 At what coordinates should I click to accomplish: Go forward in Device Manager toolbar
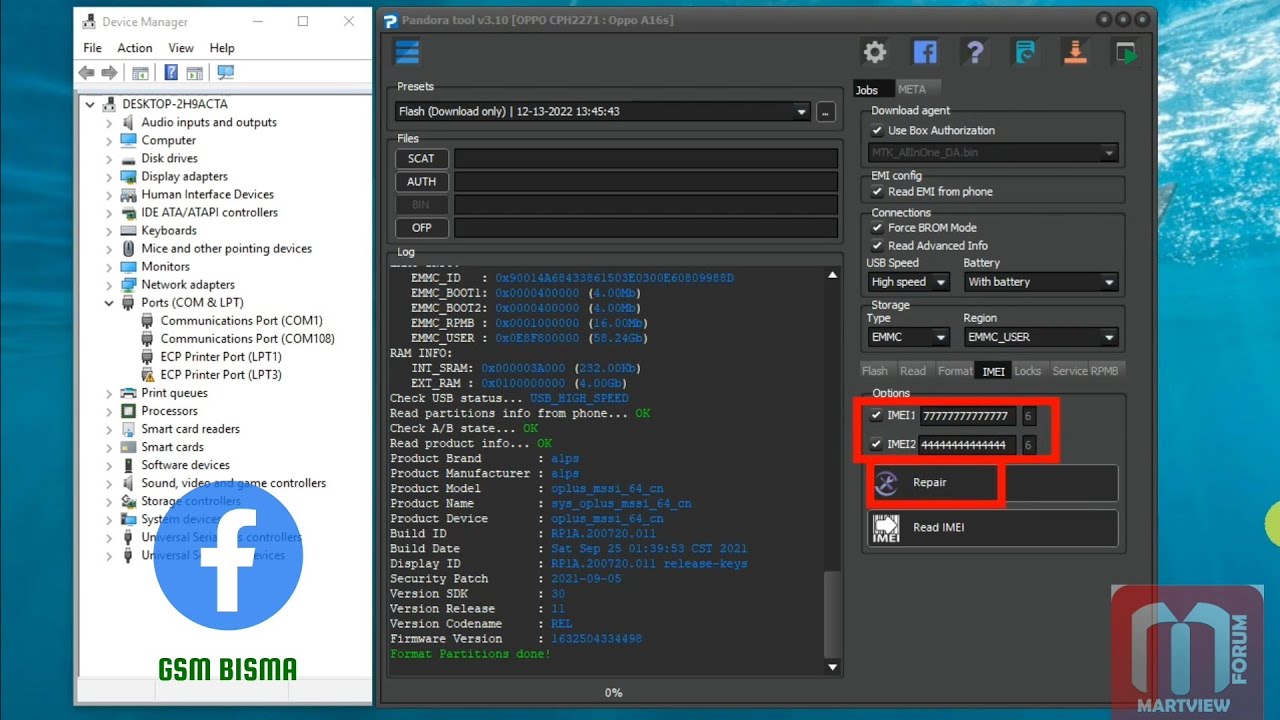tap(109, 73)
